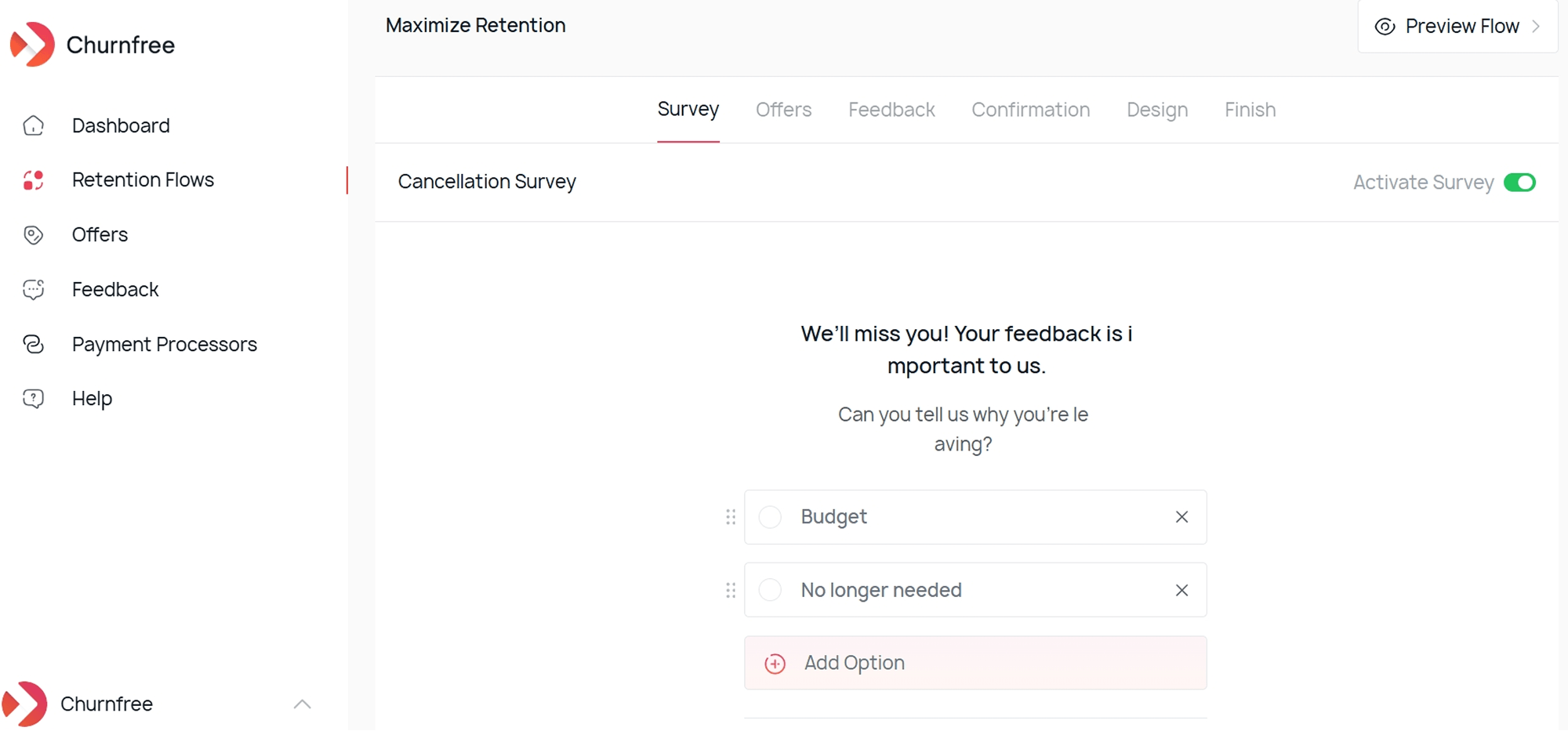Screen dimensions: 1568x731
Task: Click the eye icon beside Preview Flow
Action: 1385,26
